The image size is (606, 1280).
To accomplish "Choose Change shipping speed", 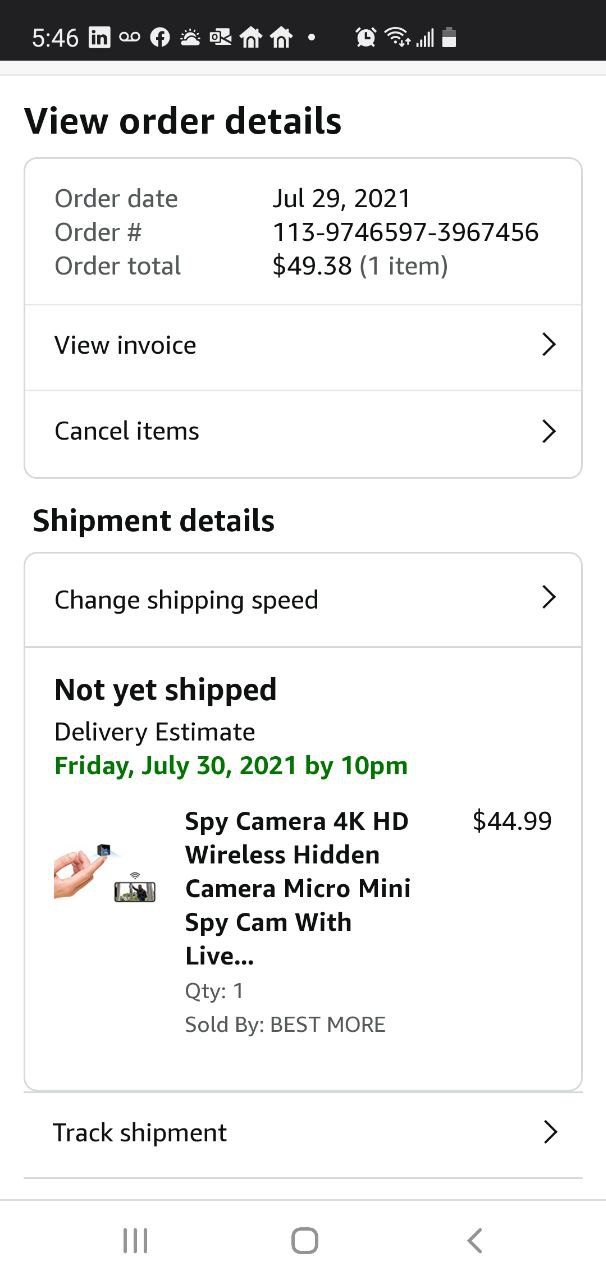I will click(x=186, y=600).
